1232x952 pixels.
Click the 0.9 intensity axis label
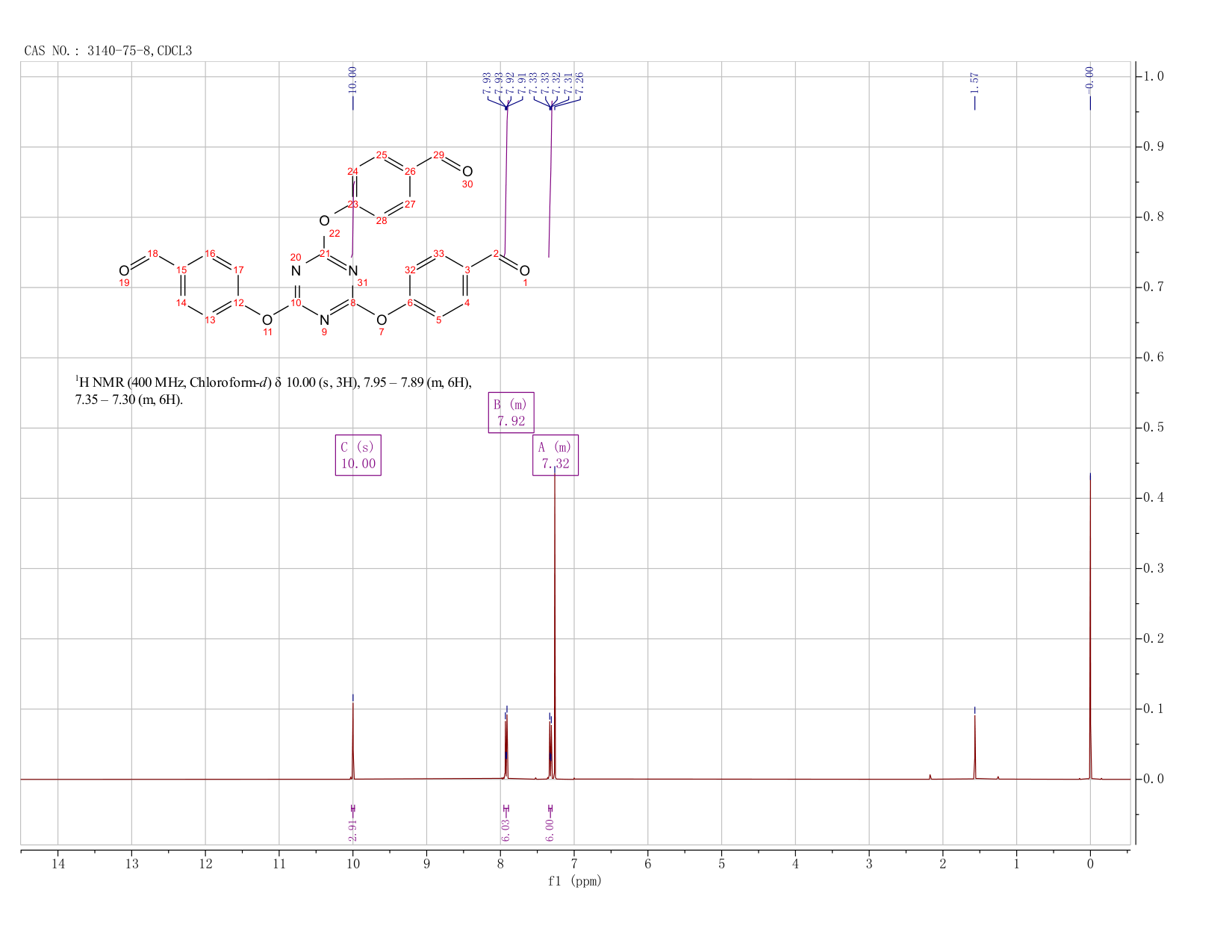point(1154,146)
